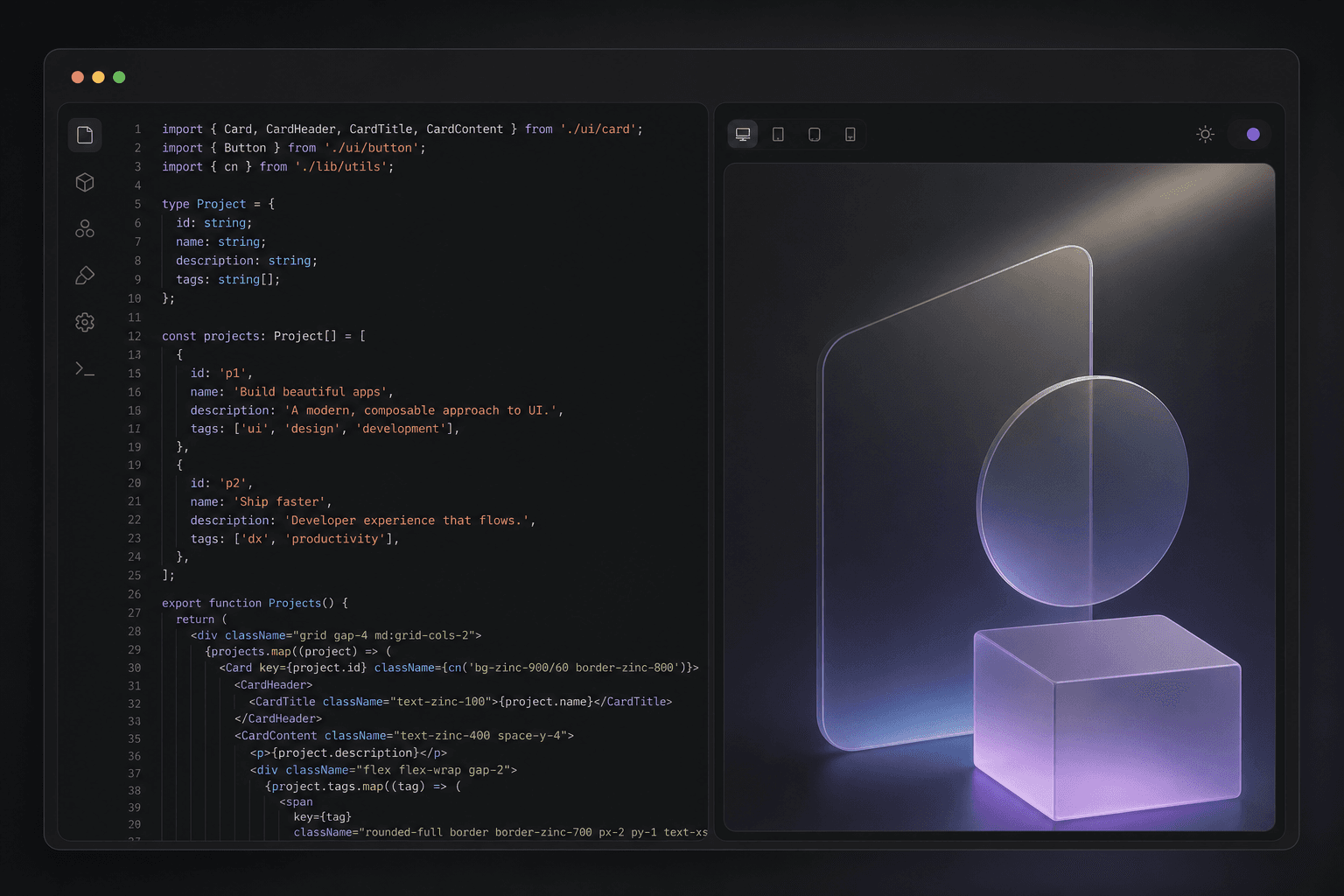Click the './lib/utils' import string
The height and width of the screenshot is (896, 1344).
pos(340,166)
